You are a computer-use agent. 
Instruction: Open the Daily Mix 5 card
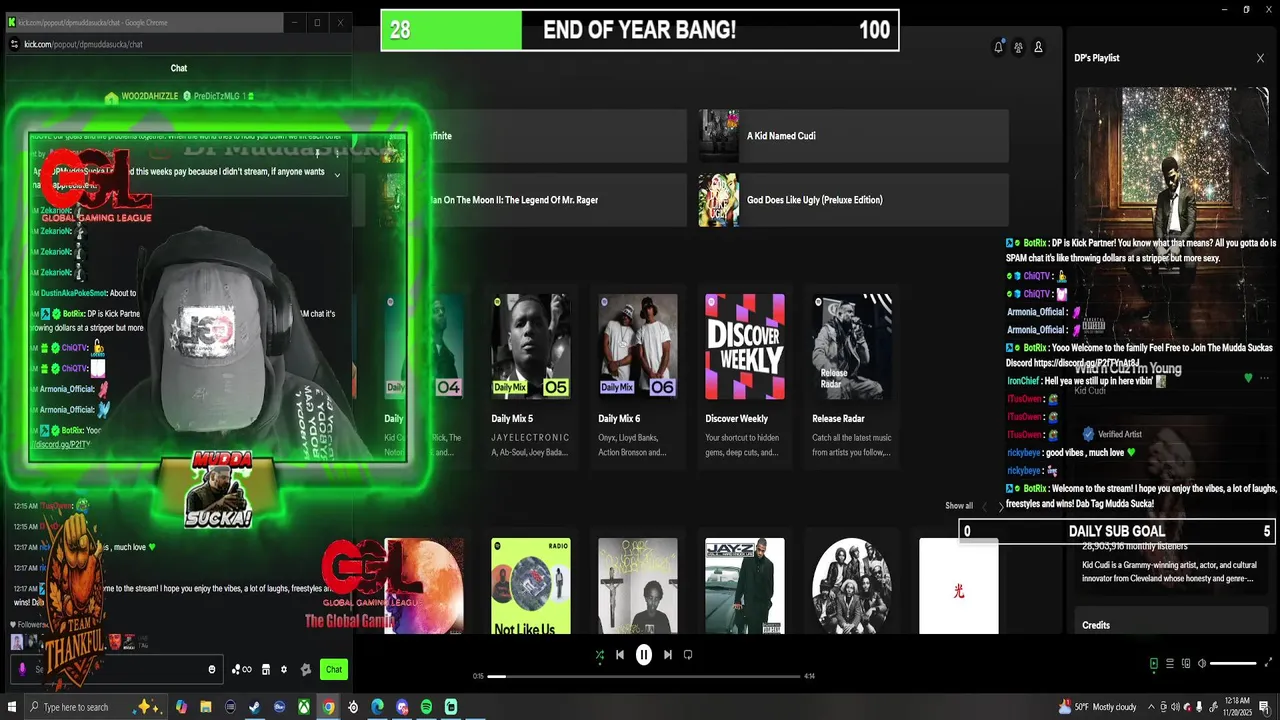(x=531, y=376)
